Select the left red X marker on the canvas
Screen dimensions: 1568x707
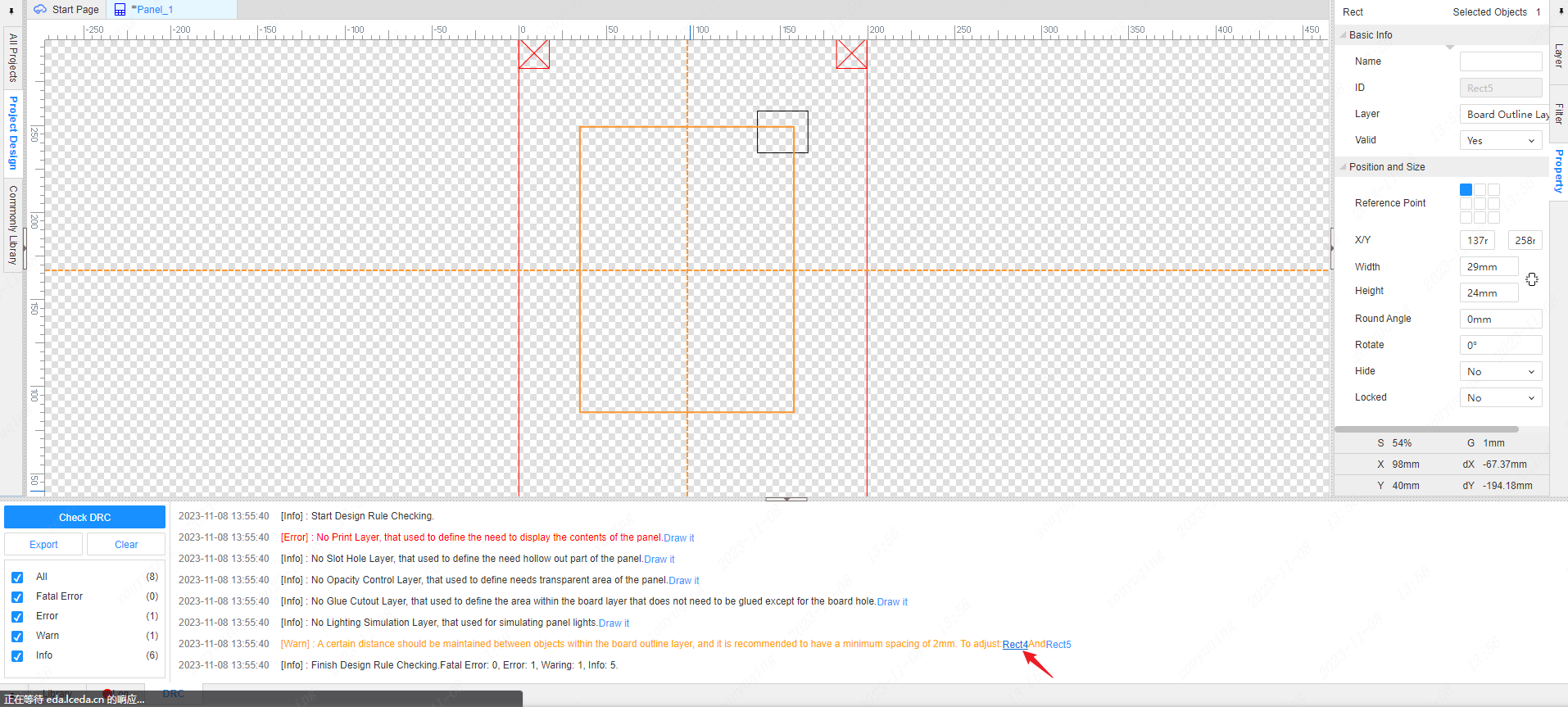(x=534, y=54)
